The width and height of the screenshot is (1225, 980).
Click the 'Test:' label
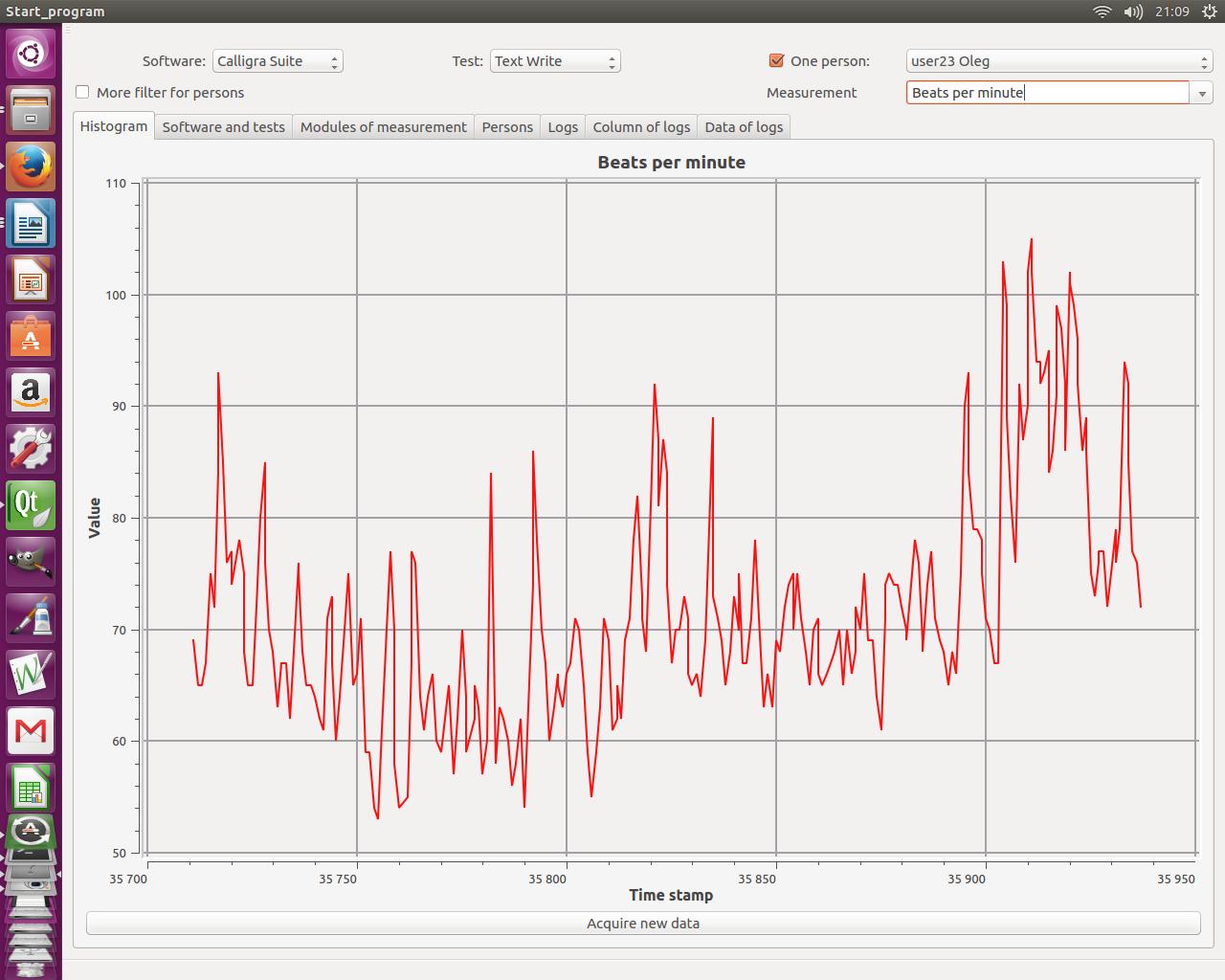pos(468,61)
